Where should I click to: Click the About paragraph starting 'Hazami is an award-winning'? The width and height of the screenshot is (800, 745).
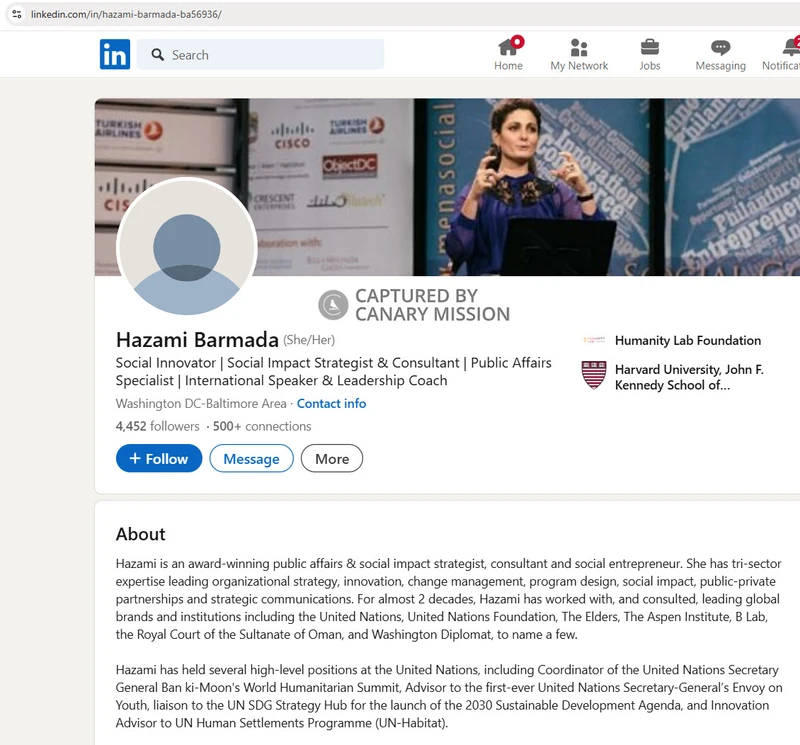(x=448, y=599)
